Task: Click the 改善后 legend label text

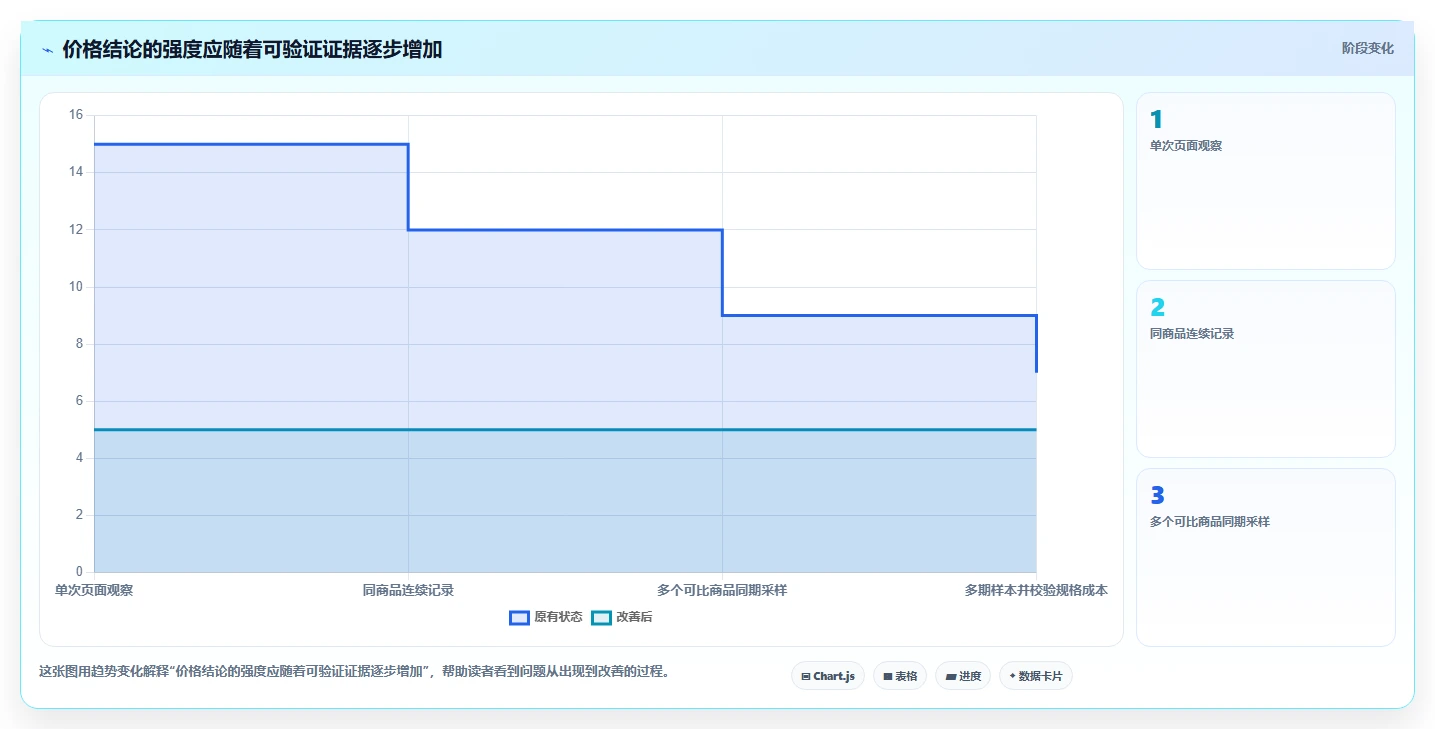Action: pos(634,618)
